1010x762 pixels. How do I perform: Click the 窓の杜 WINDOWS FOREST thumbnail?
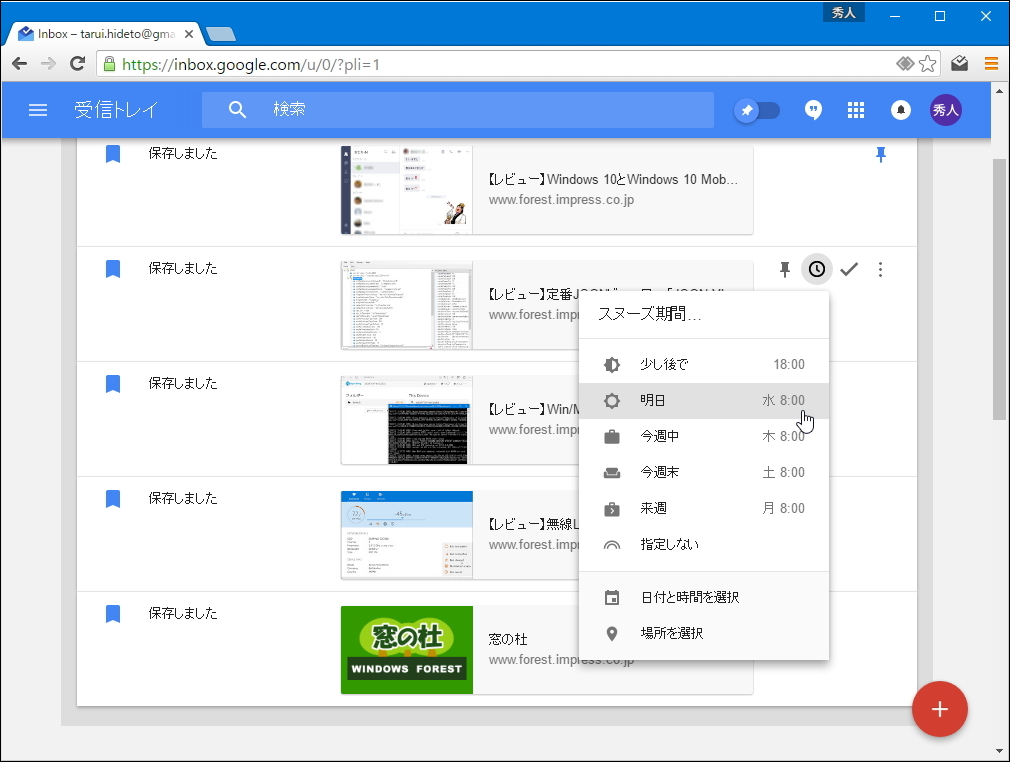click(406, 649)
